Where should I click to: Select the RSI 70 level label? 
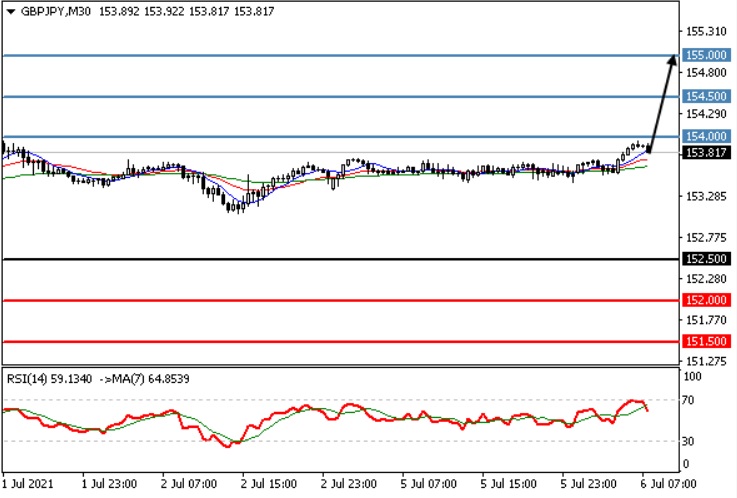point(688,400)
